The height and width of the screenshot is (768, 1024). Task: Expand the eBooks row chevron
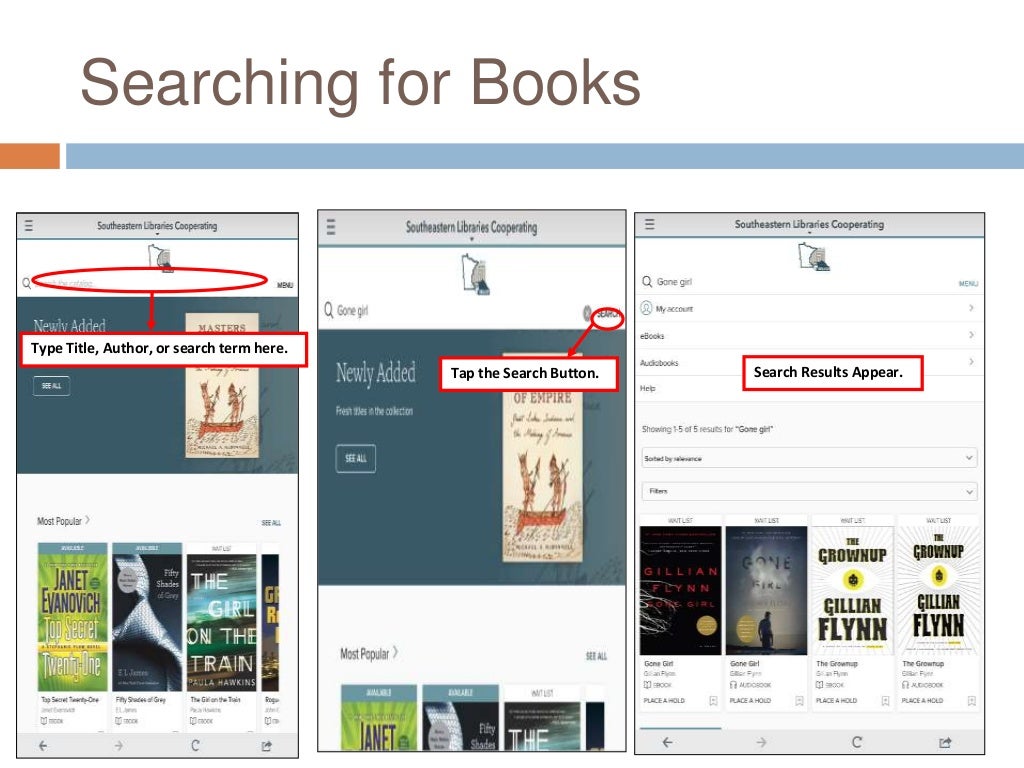pos(971,334)
